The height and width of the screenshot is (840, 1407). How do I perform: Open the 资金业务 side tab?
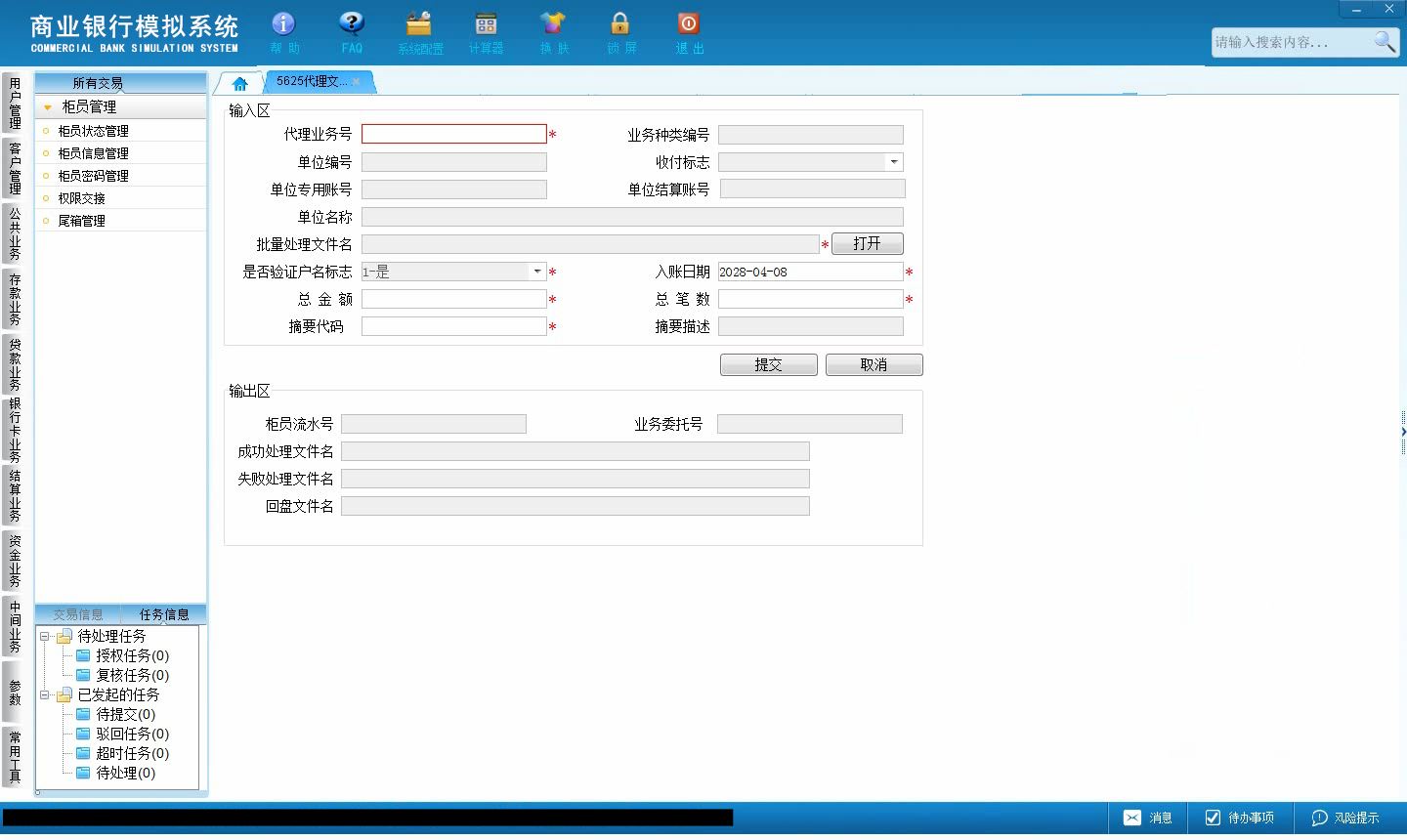[x=15, y=561]
